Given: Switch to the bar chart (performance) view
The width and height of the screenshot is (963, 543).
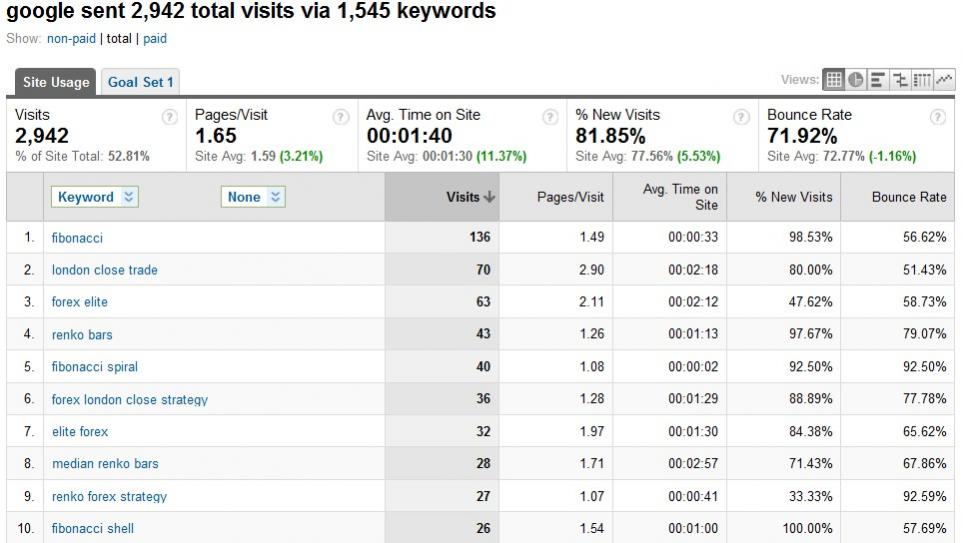Looking at the screenshot, I should (877, 79).
